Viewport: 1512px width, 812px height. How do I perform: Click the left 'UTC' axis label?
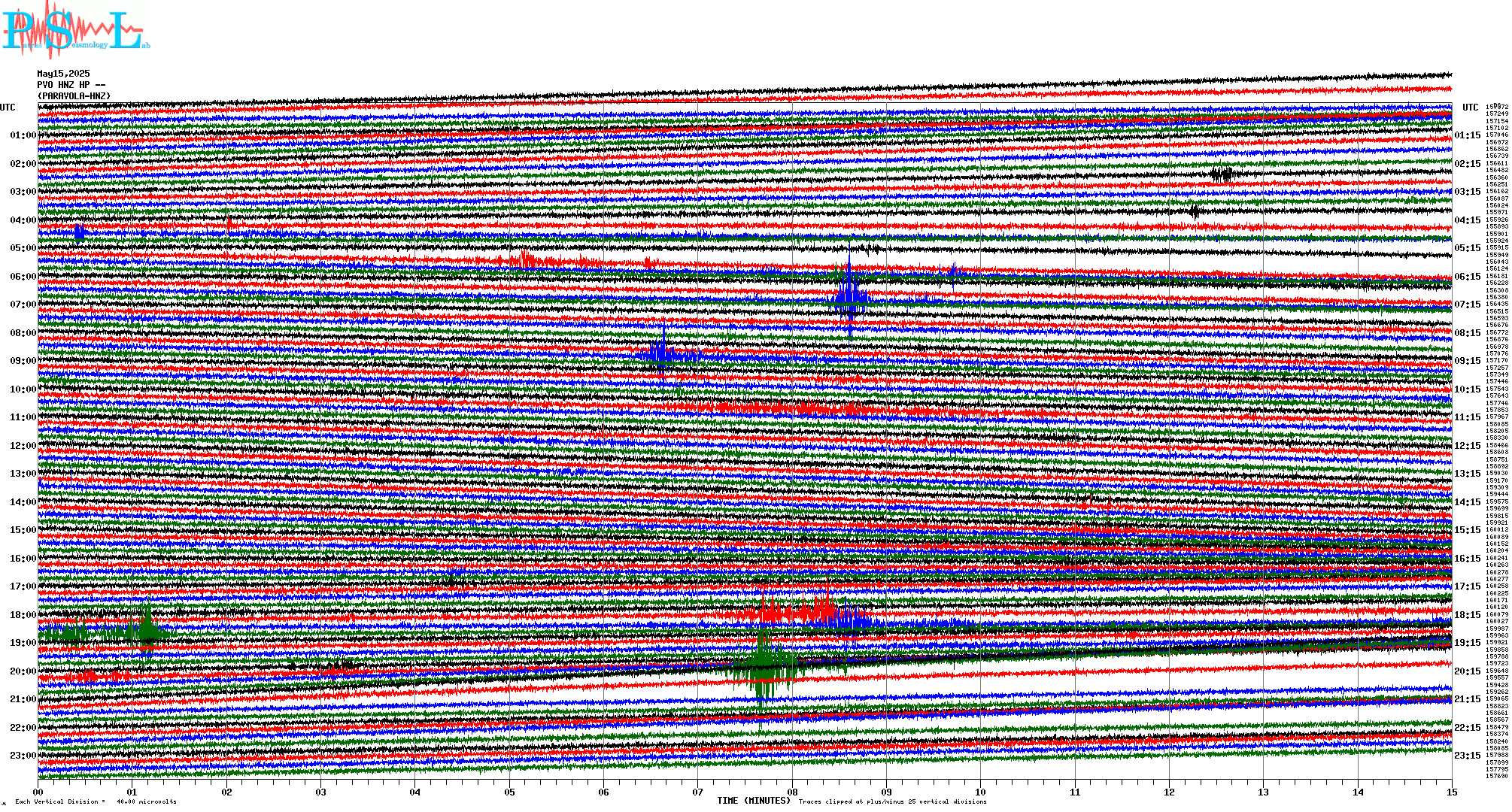click(8, 108)
